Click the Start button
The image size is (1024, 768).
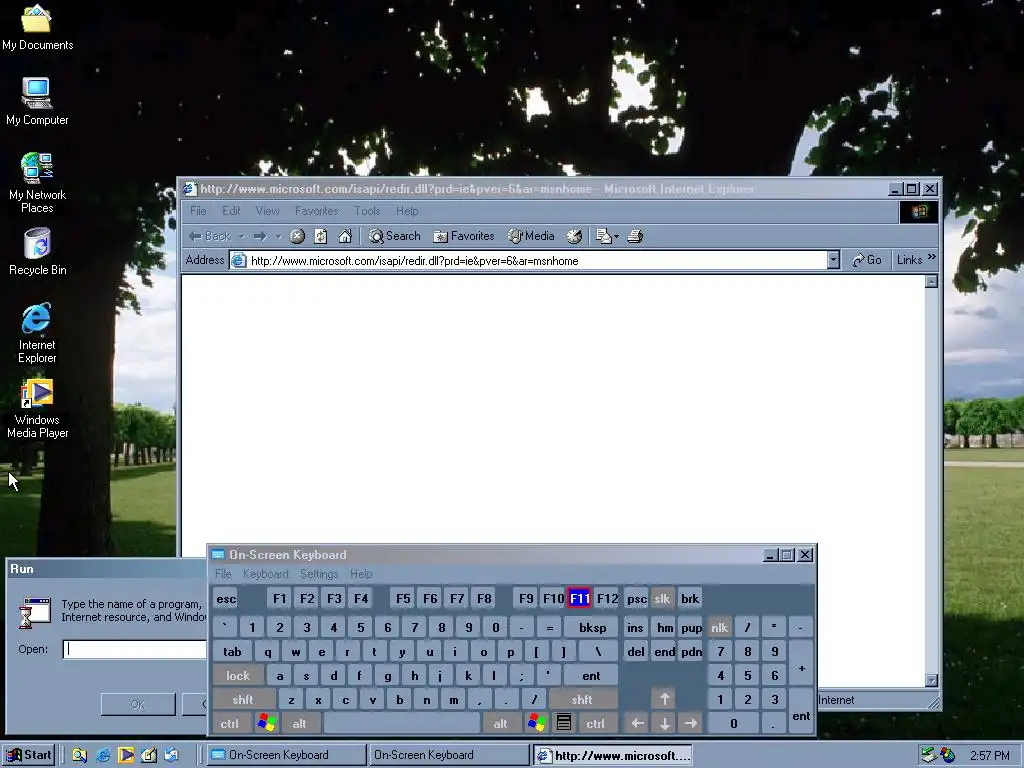point(29,756)
